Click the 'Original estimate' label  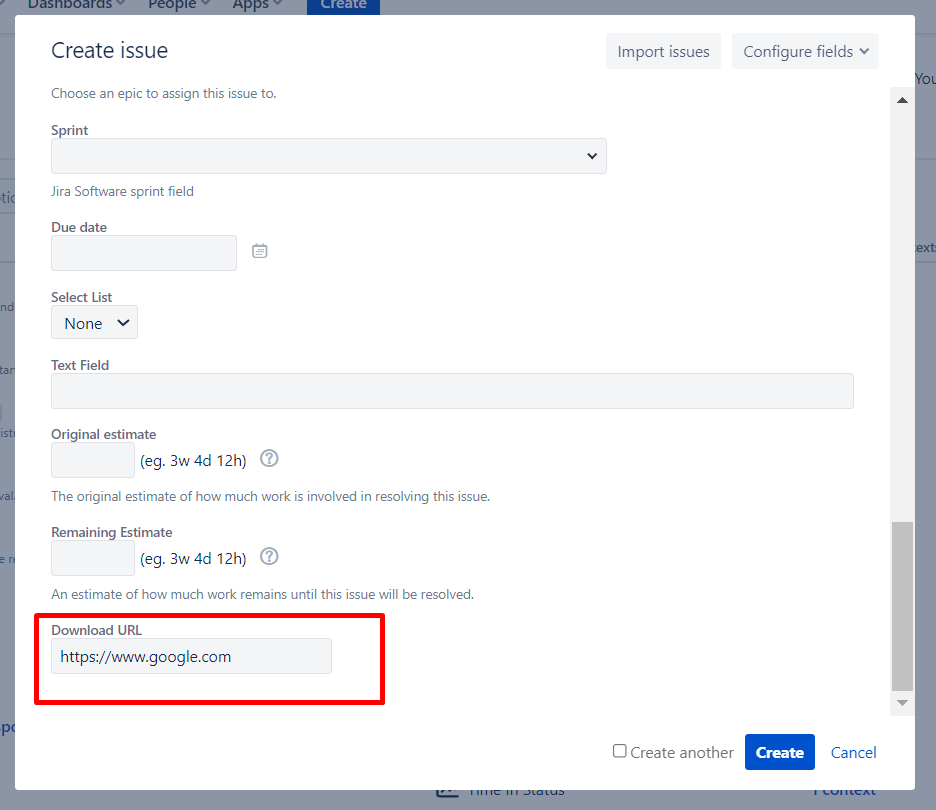tap(104, 435)
